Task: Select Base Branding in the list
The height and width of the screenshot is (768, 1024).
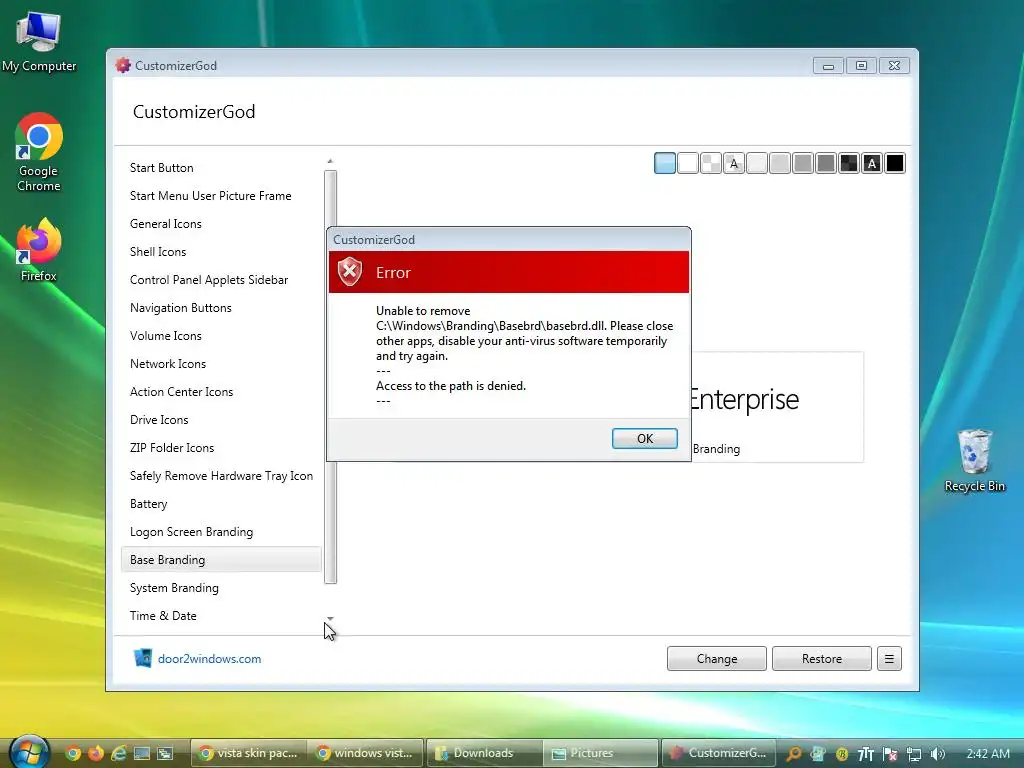Action: click(x=221, y=560)
